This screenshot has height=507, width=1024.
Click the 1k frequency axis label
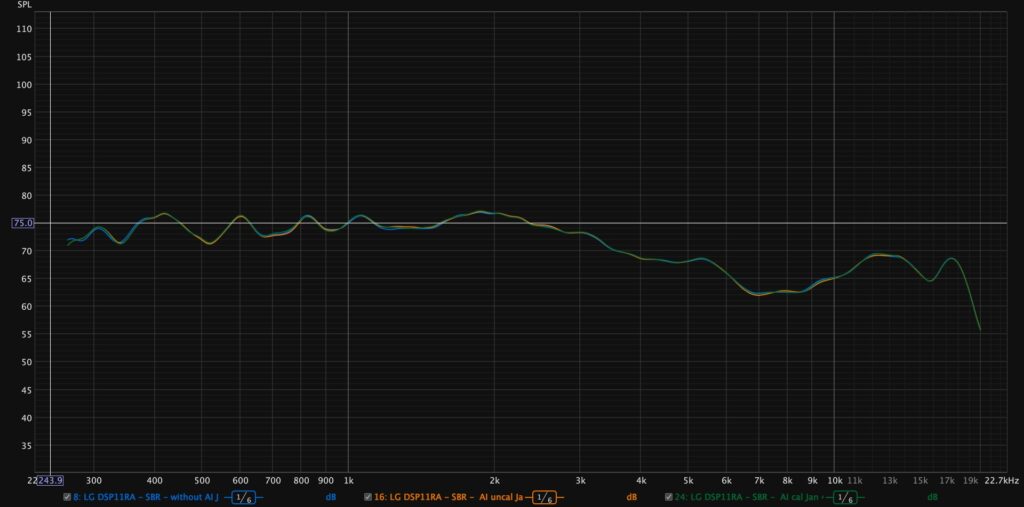(x=348, y=480)
